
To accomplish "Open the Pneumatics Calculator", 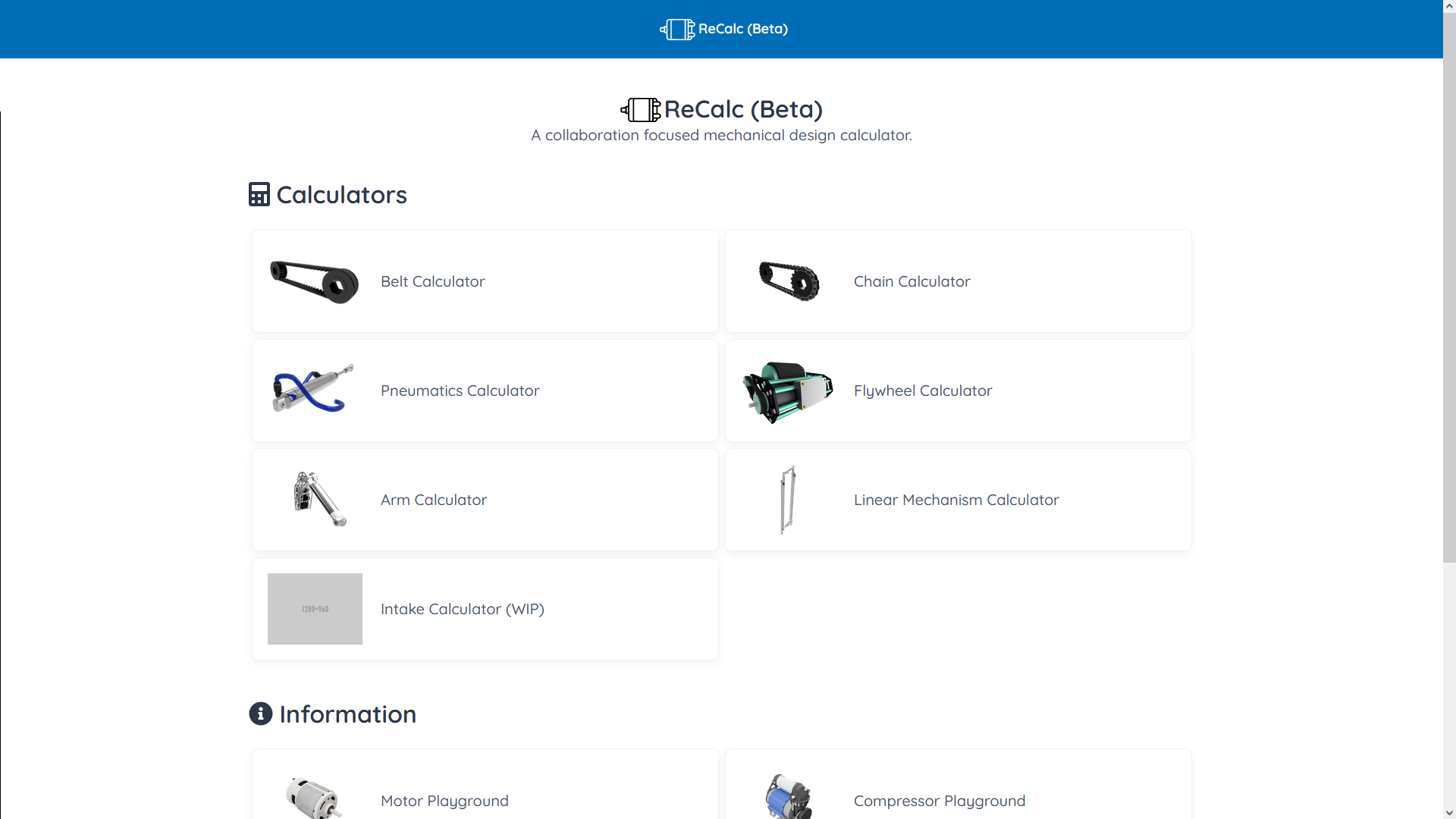I will point(460,391).
